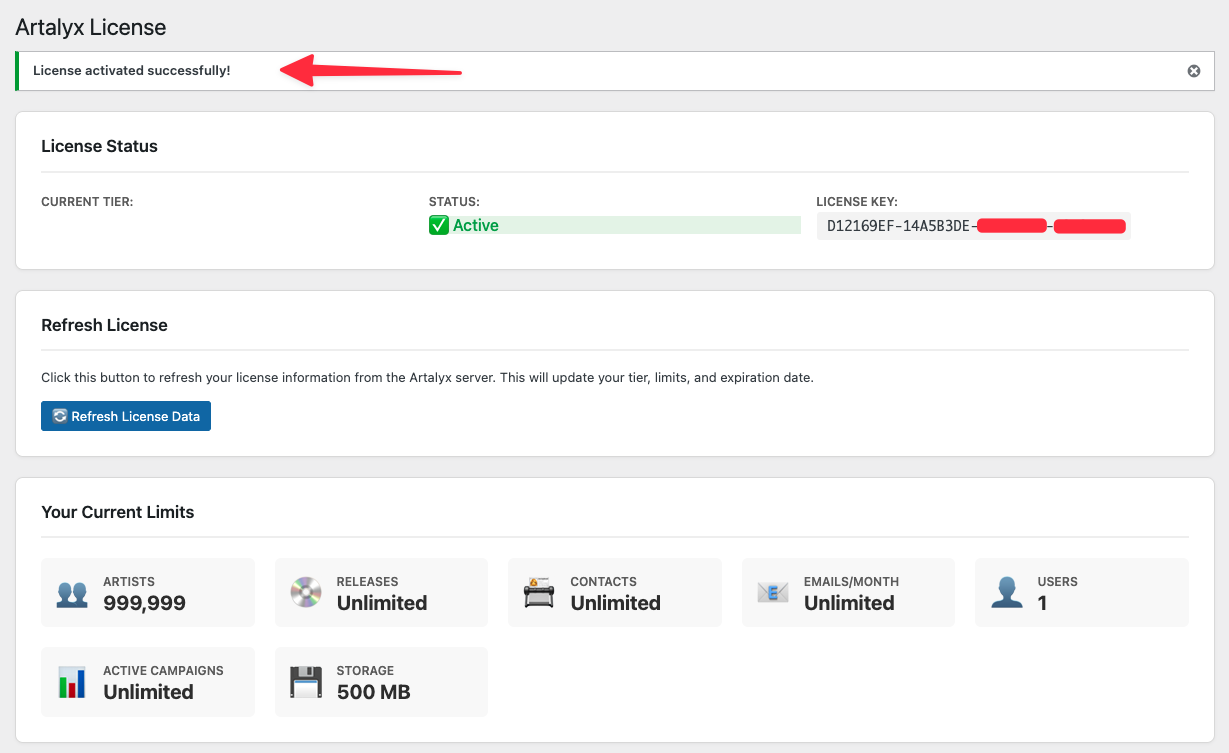Click the Storage 500 MB limit card
The height and width of the screenshot is (753, 1229).
click(x=381, y=681)
